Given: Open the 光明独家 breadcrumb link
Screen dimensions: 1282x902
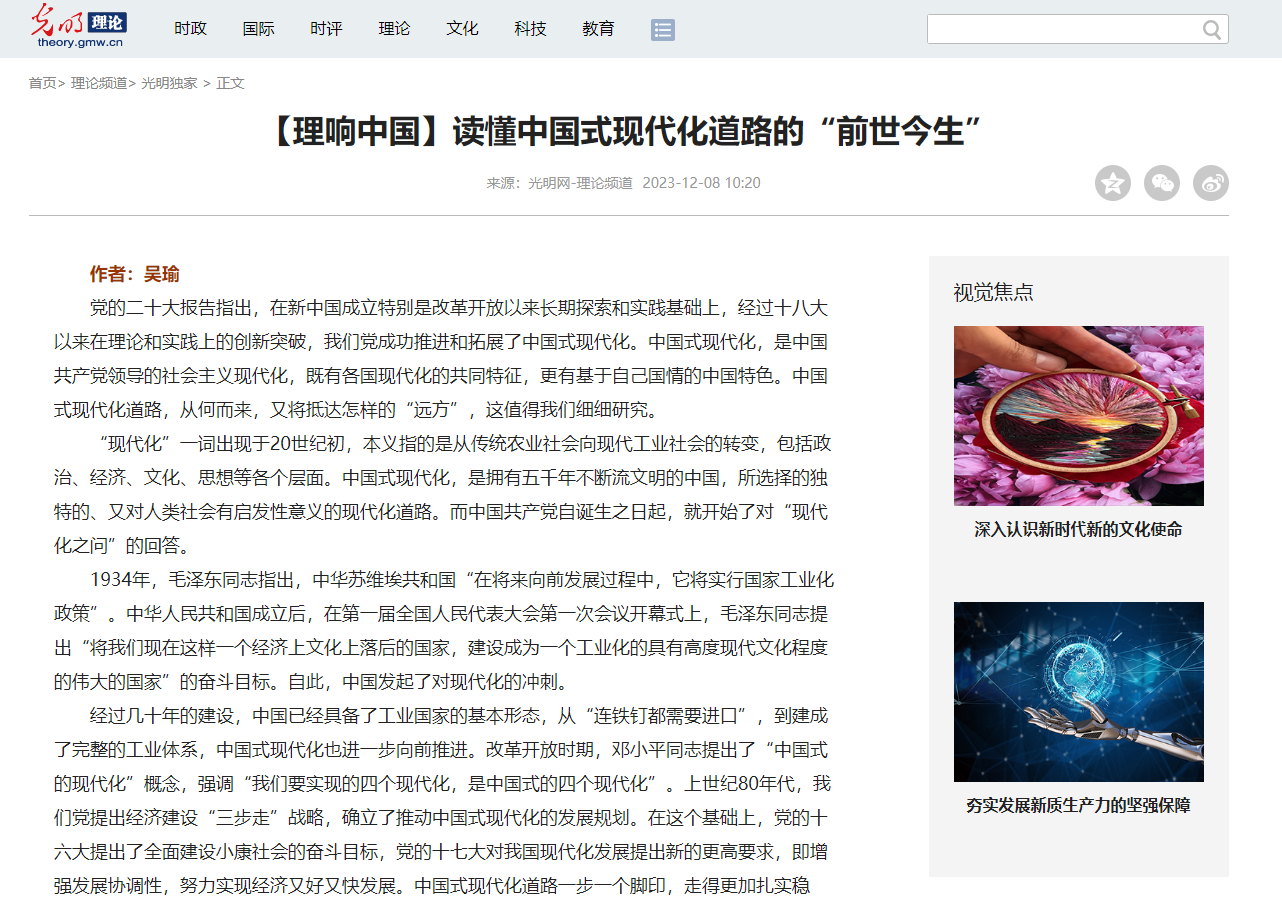Looking at the screenshot, I should tap(169, 83).
